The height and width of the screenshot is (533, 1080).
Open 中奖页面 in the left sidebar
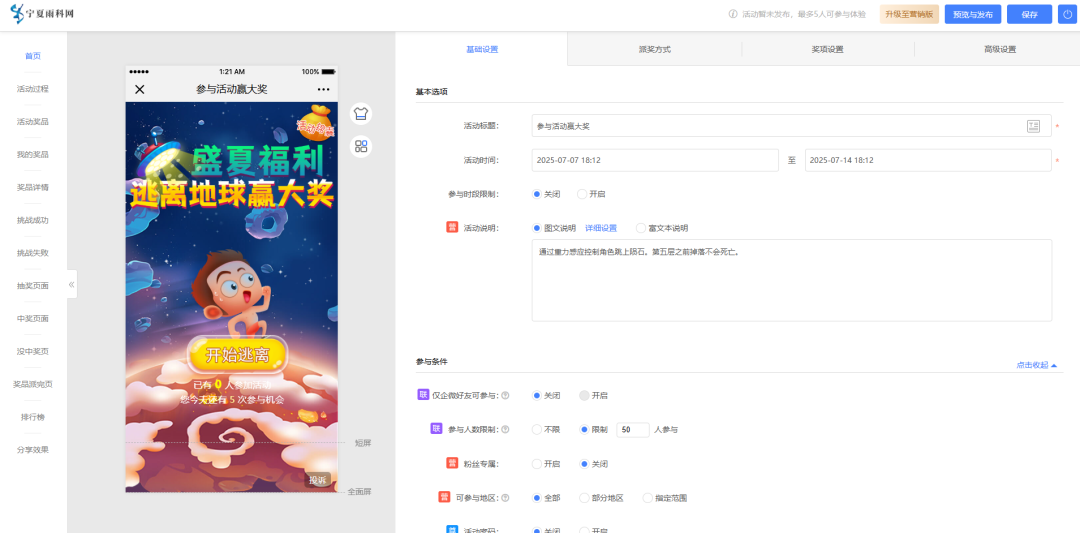point(33,319)
